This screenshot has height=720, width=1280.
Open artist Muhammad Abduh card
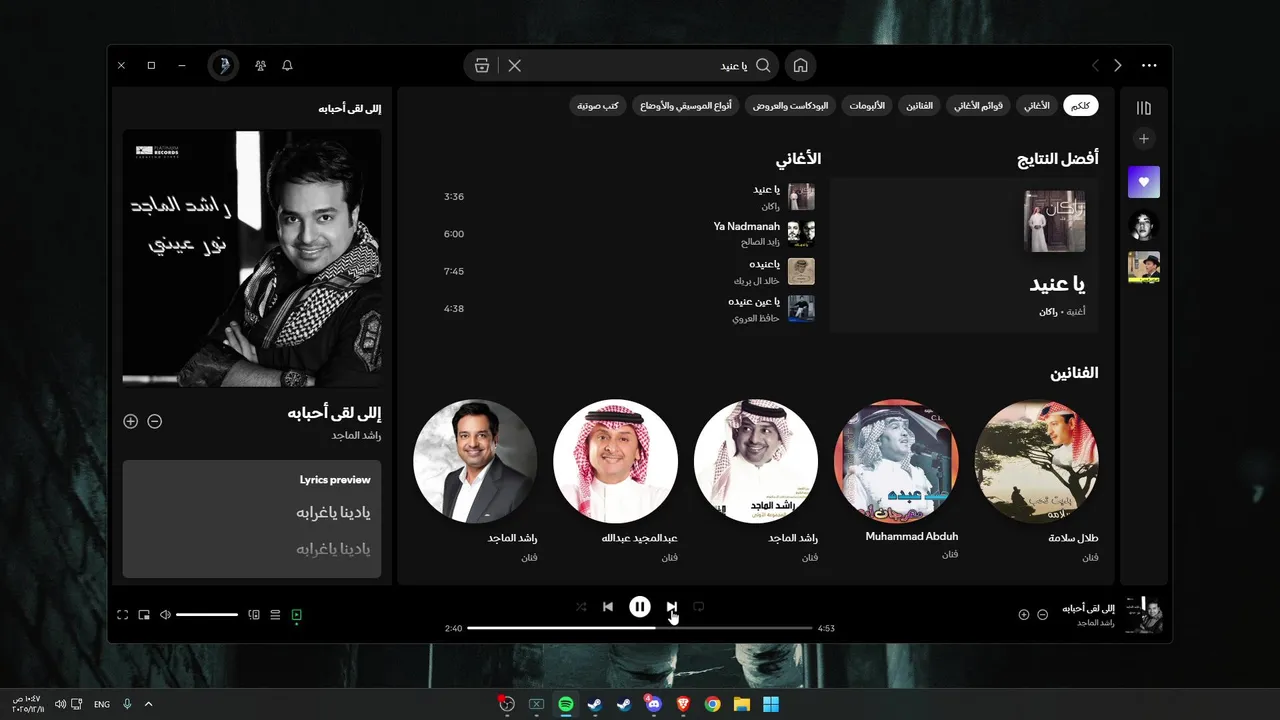pyautogui.click(x=897, y=482)
